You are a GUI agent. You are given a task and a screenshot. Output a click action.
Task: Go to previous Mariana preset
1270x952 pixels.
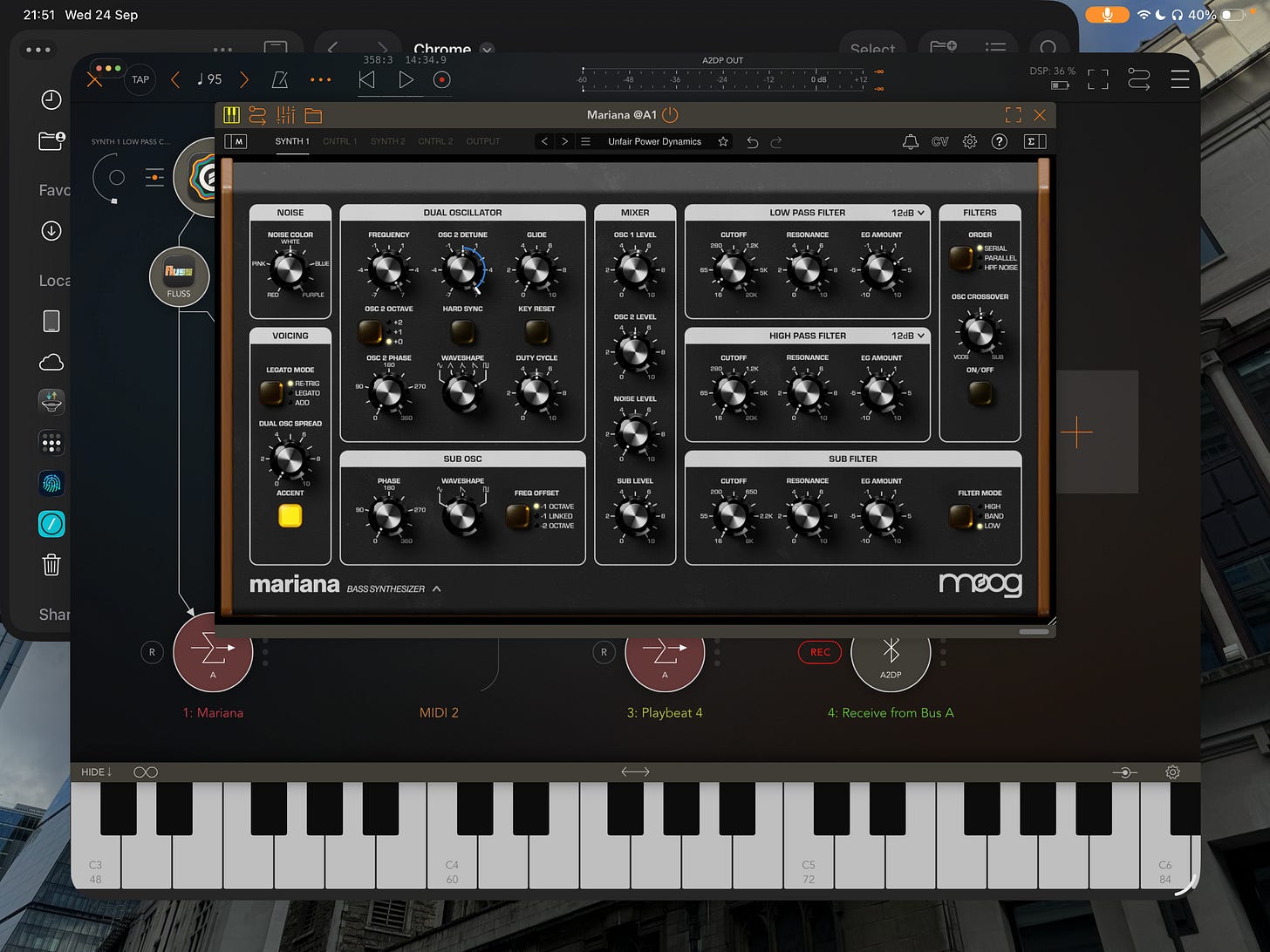click(x=544, y=141)
